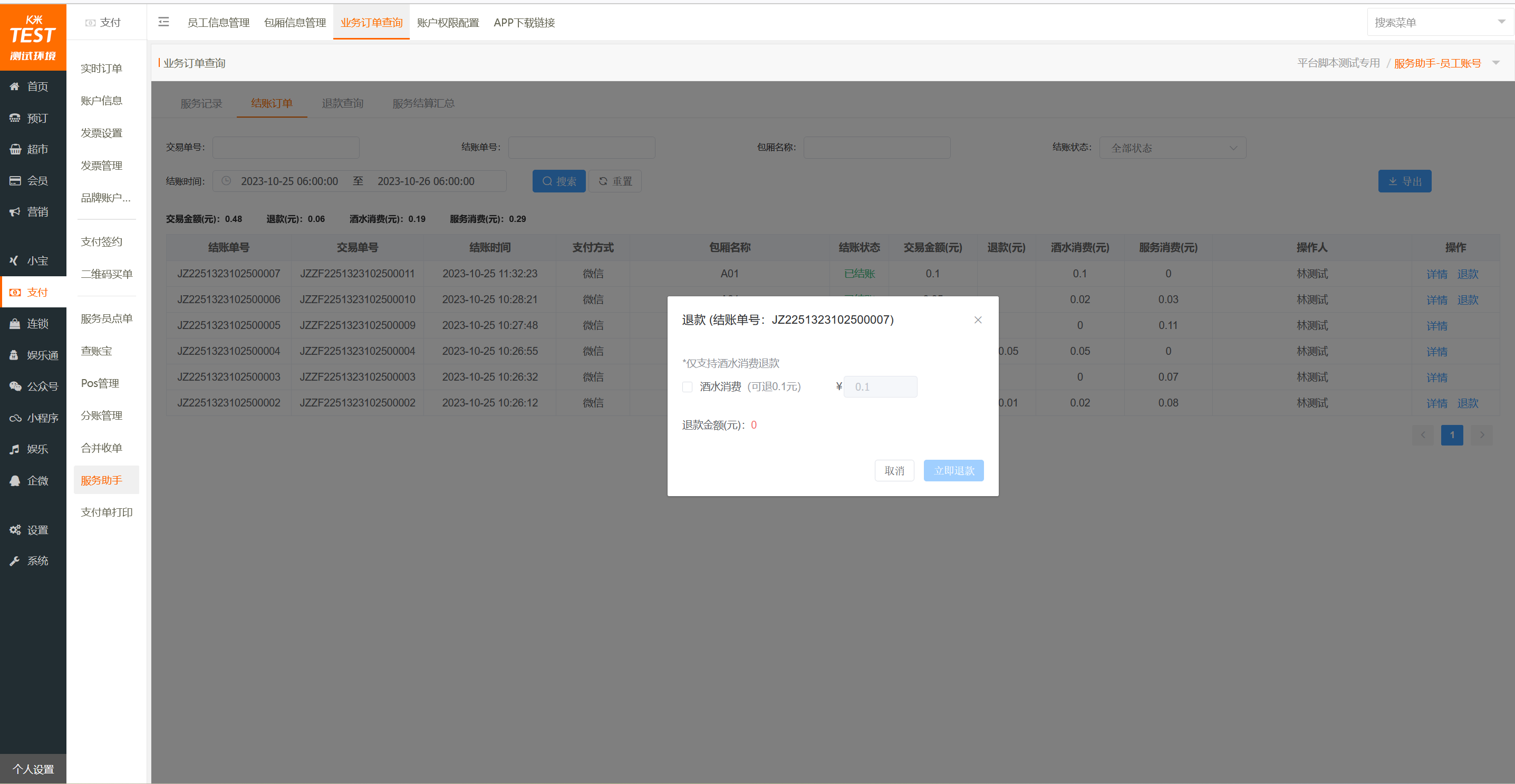Image resolution: width=1515 pixels, height=784 pixels.
Task: Open 合并收单 in the submenu
Action: (x=101, y=448)
